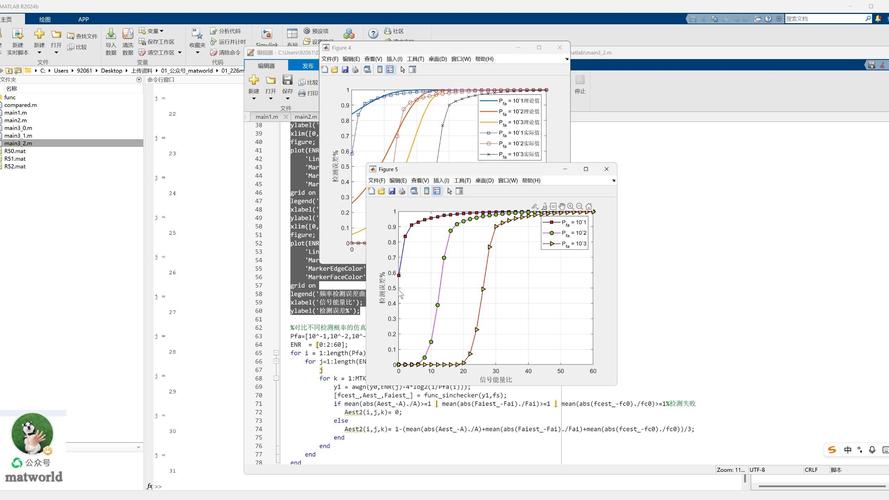Toggle the insert colorbar icon in Figure 5

pos(425,190)
